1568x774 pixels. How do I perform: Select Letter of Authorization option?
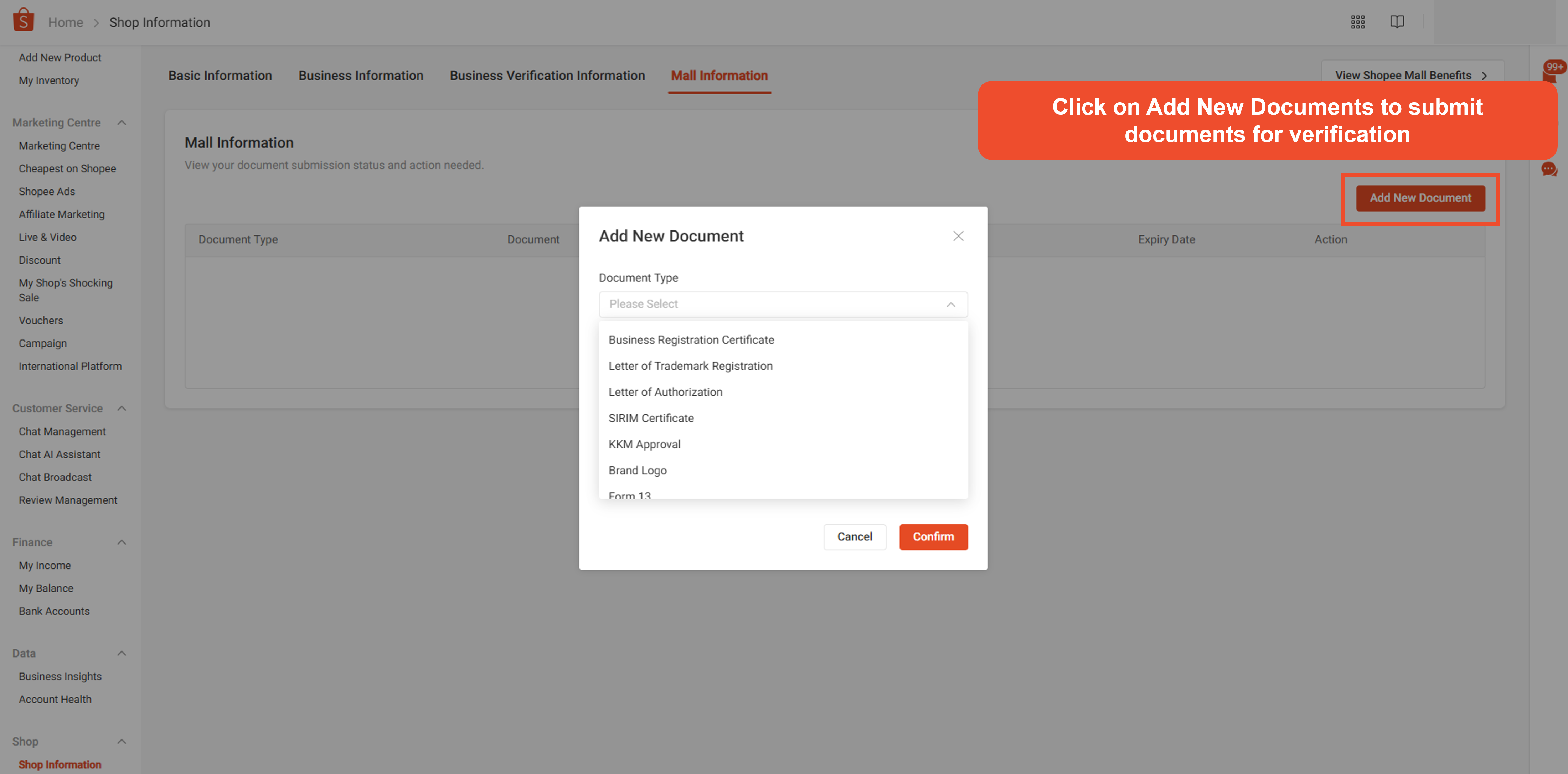783,393
